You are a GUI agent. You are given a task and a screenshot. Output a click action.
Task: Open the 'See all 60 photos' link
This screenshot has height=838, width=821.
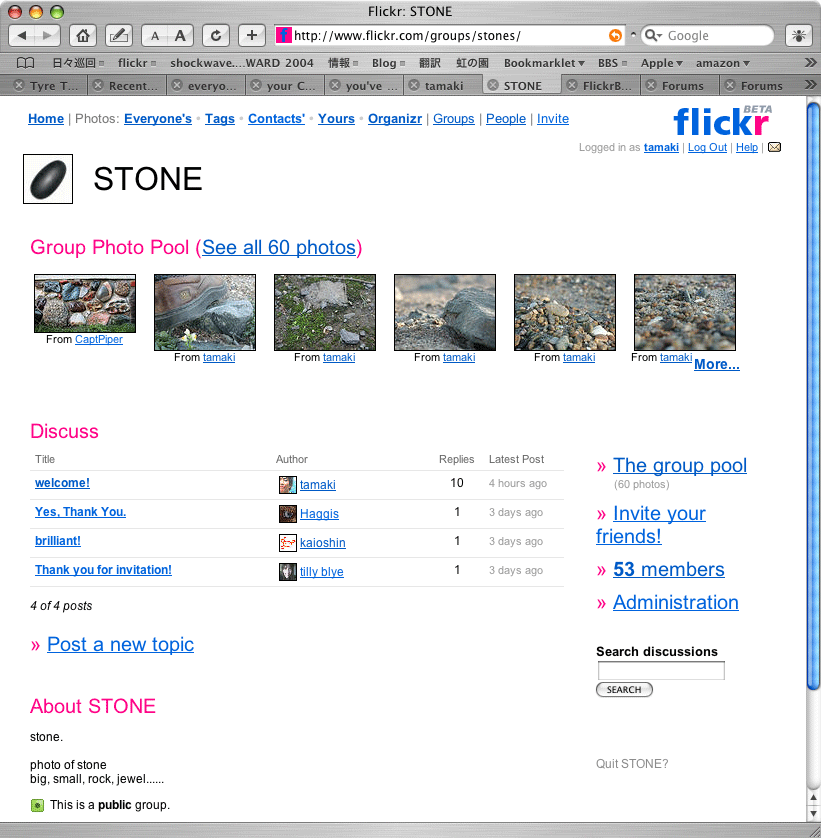279,248
